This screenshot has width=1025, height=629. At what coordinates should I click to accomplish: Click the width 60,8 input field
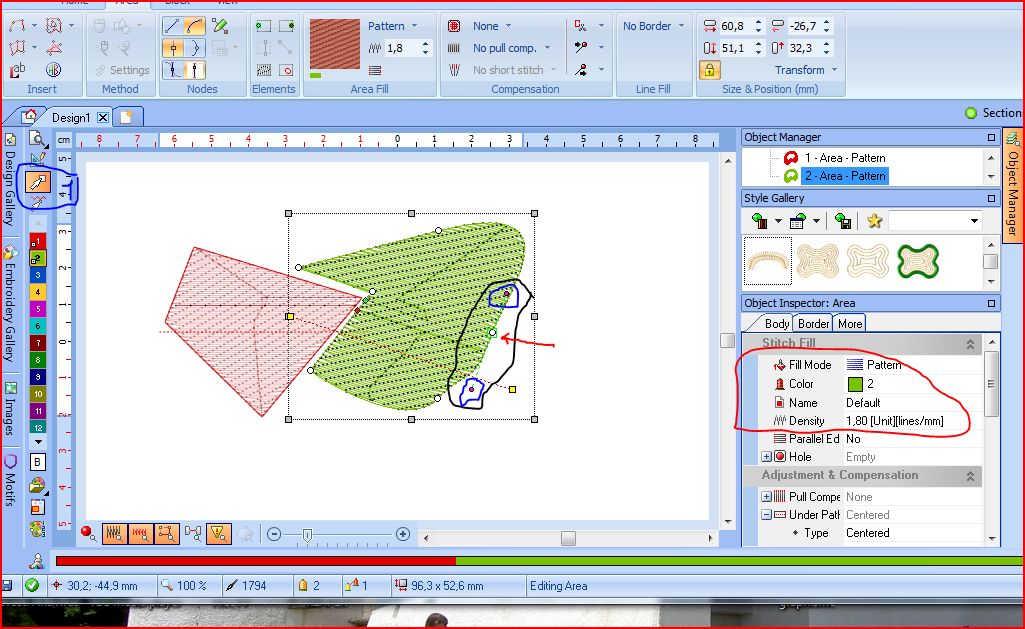point(735,26)
